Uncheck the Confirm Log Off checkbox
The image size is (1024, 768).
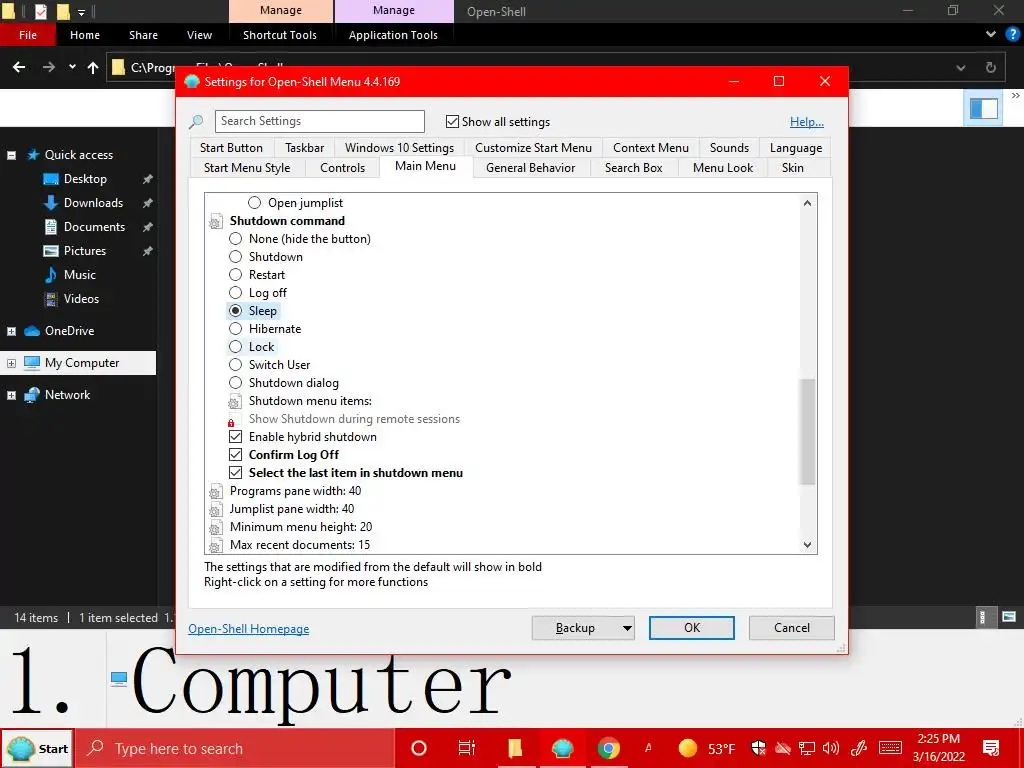(235, 455)
